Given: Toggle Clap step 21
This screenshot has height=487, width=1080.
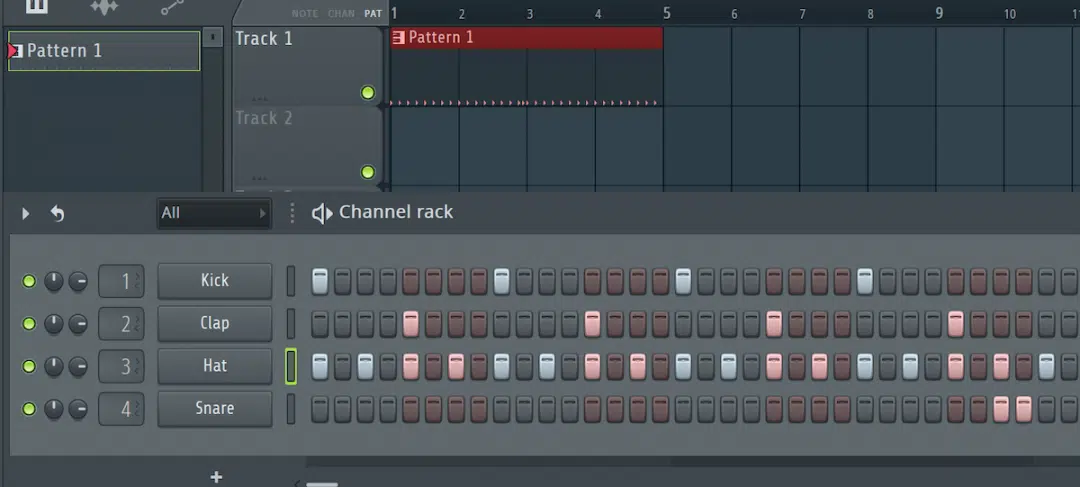Looking at the screenshot, I should coord(773,324).
